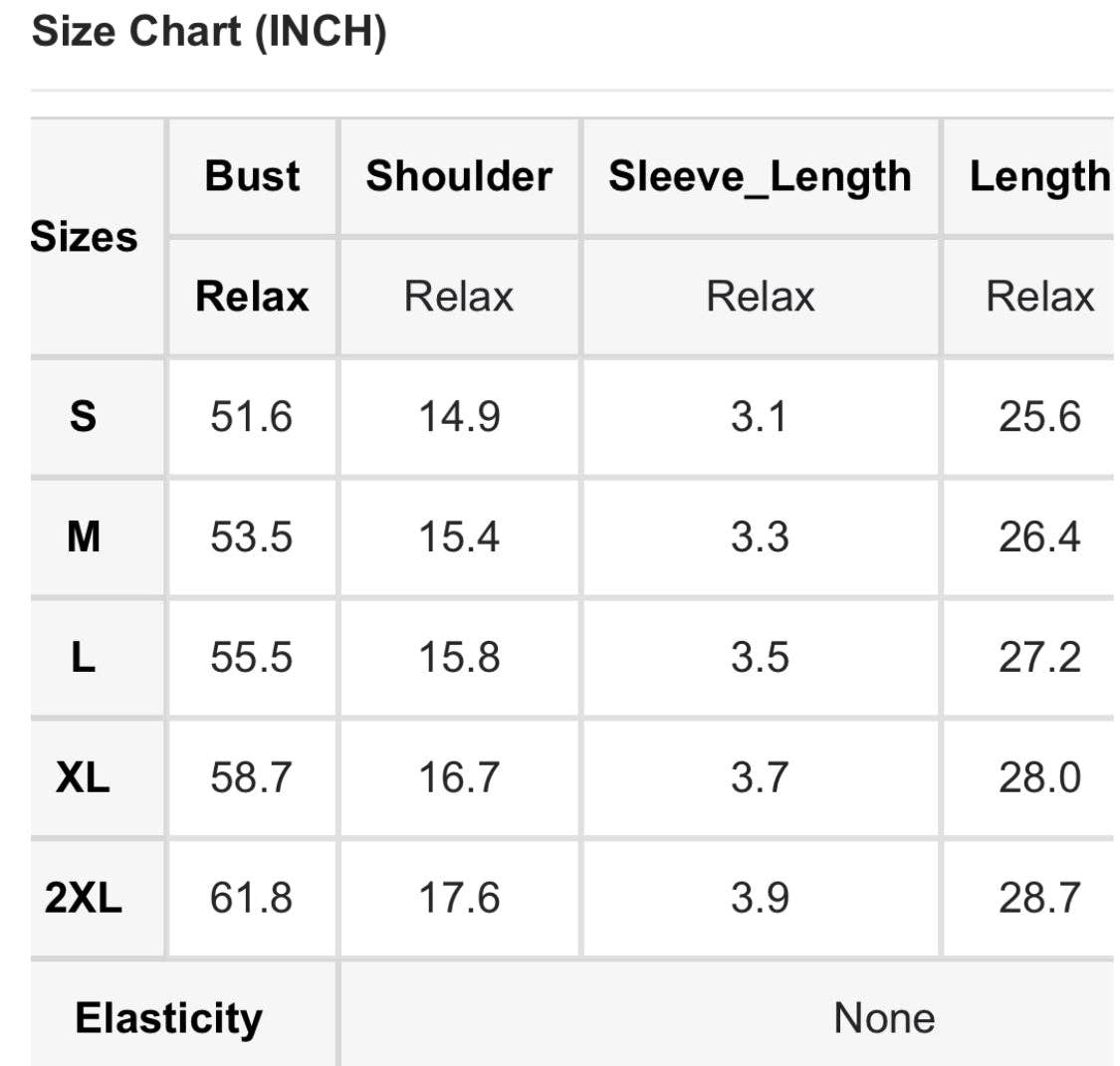Click bust value 51.6 for size S
This screenshot has height=1066, width=1120.
251,417
